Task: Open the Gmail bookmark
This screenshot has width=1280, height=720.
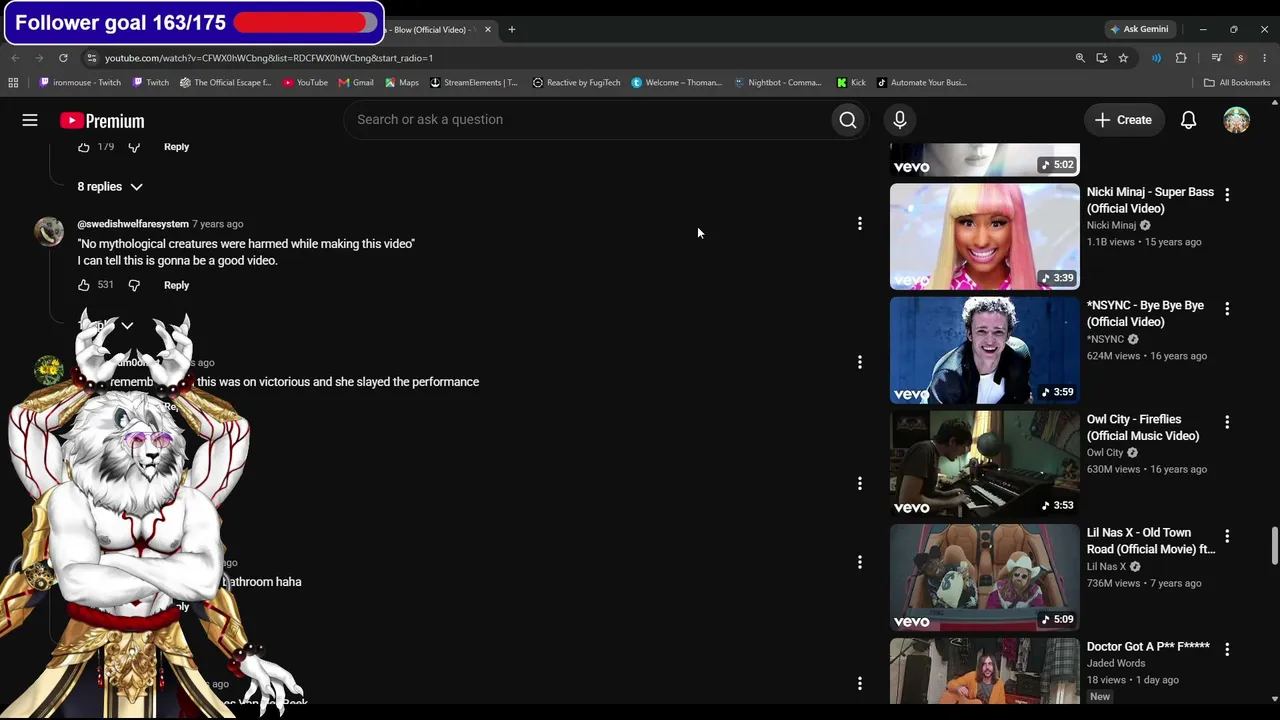Action: coord(356,83)
